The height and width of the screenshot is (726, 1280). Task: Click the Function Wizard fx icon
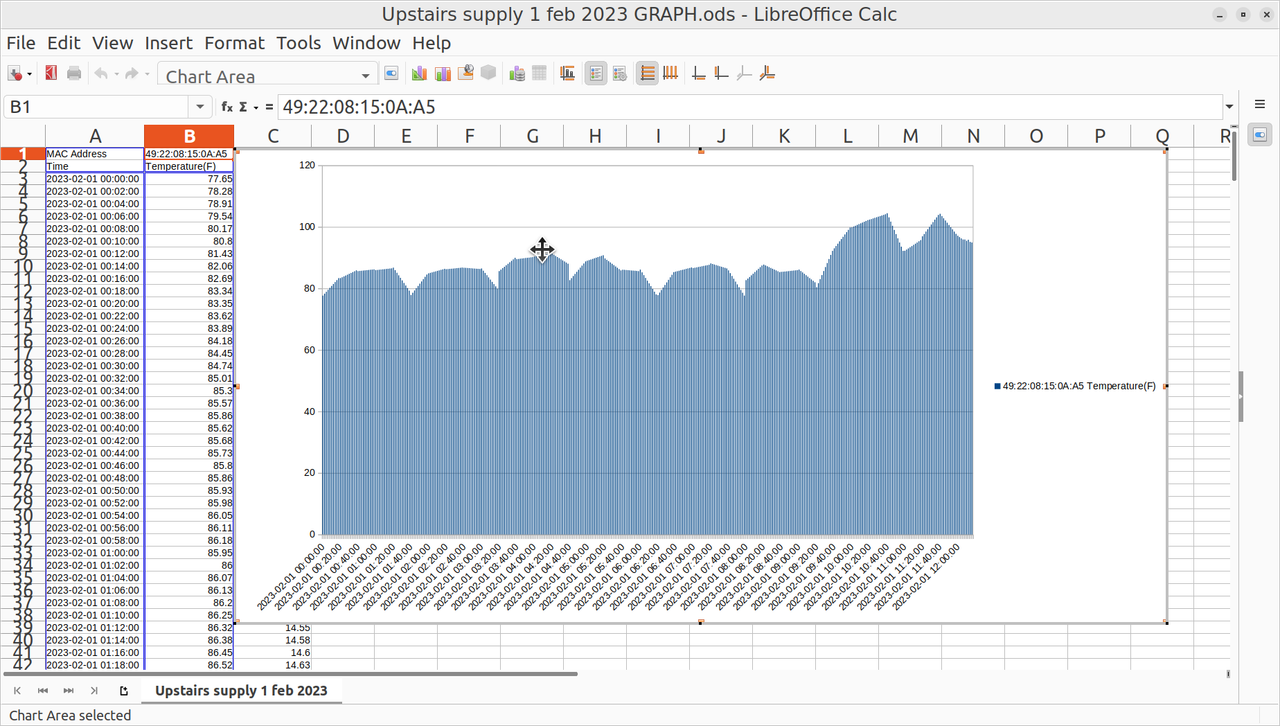(227, 107)
